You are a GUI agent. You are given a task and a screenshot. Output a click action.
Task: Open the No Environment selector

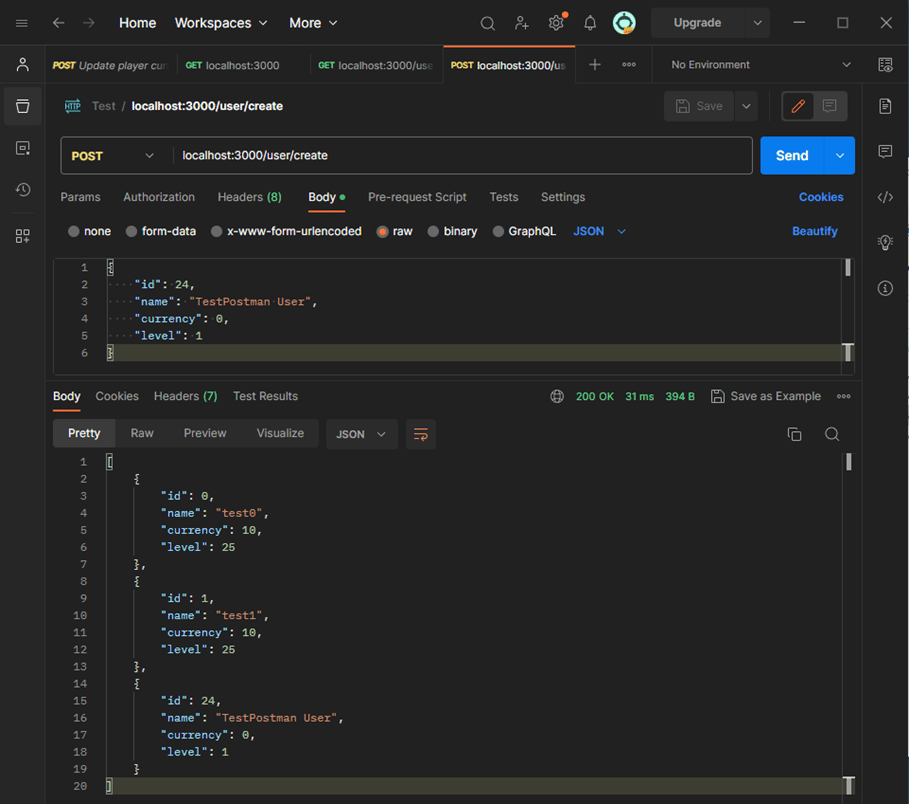tap(760, 65)
